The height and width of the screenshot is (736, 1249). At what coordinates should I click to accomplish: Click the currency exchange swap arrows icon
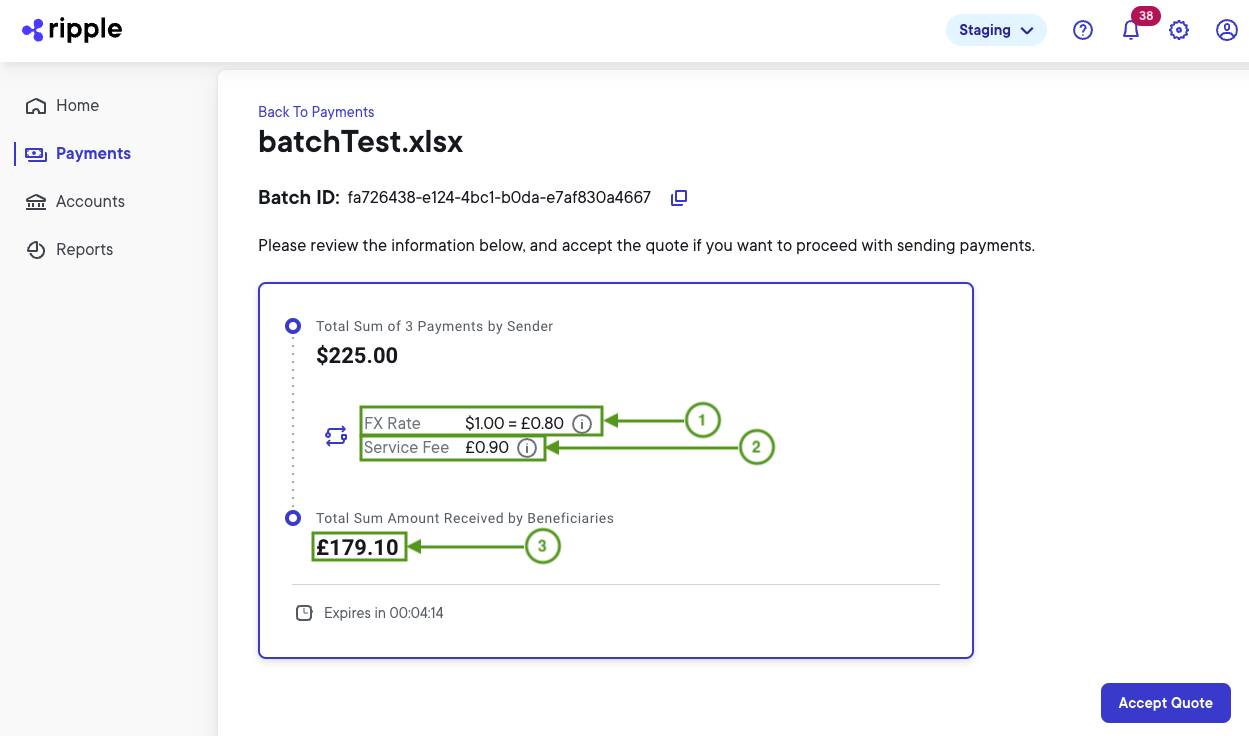tap(335, 435)
